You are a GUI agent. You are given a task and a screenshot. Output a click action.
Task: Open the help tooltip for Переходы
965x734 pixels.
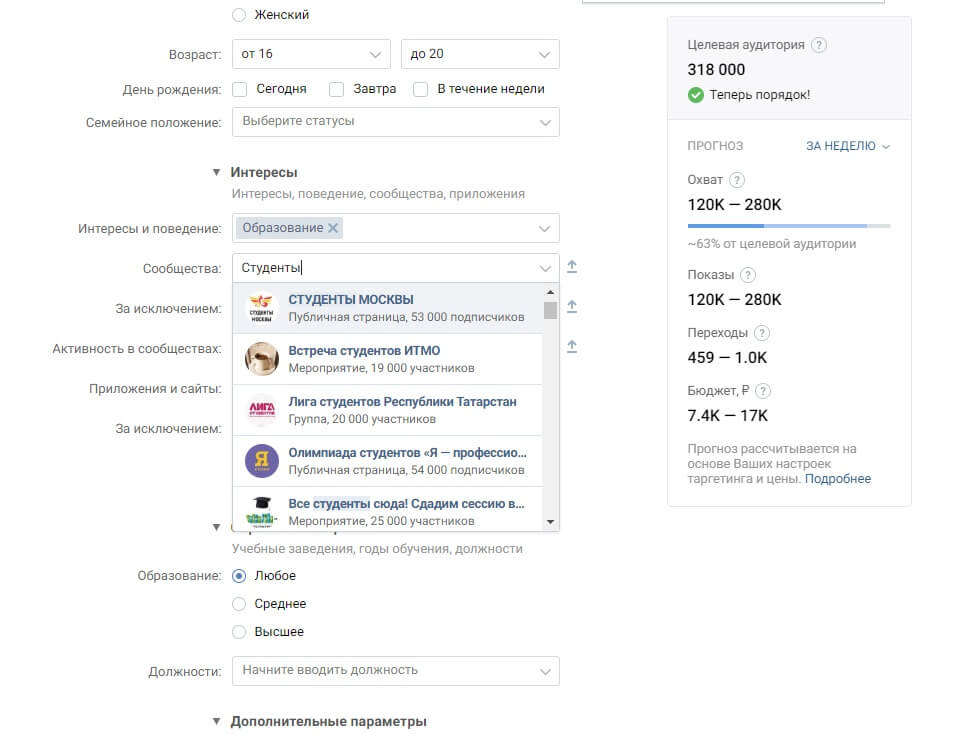762,333
